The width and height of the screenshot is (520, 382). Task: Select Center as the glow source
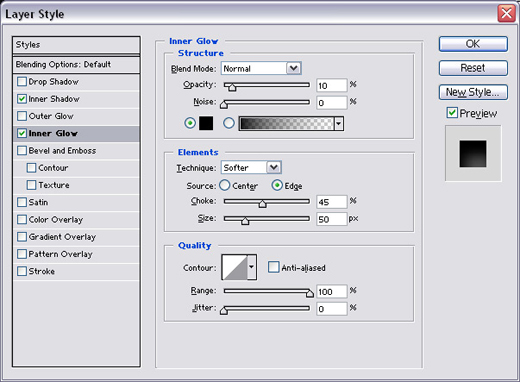click(225, 185)
